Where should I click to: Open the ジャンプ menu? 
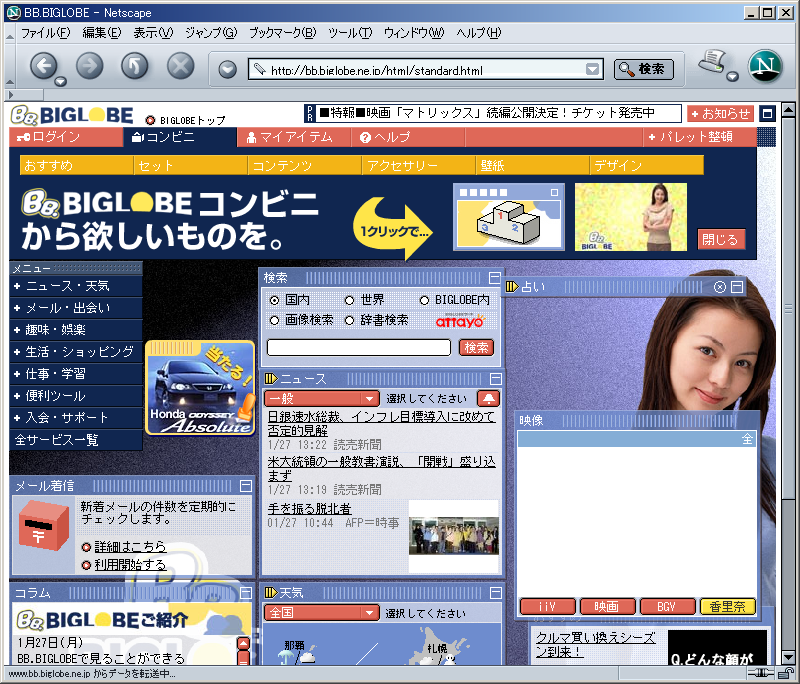(211, 33)
